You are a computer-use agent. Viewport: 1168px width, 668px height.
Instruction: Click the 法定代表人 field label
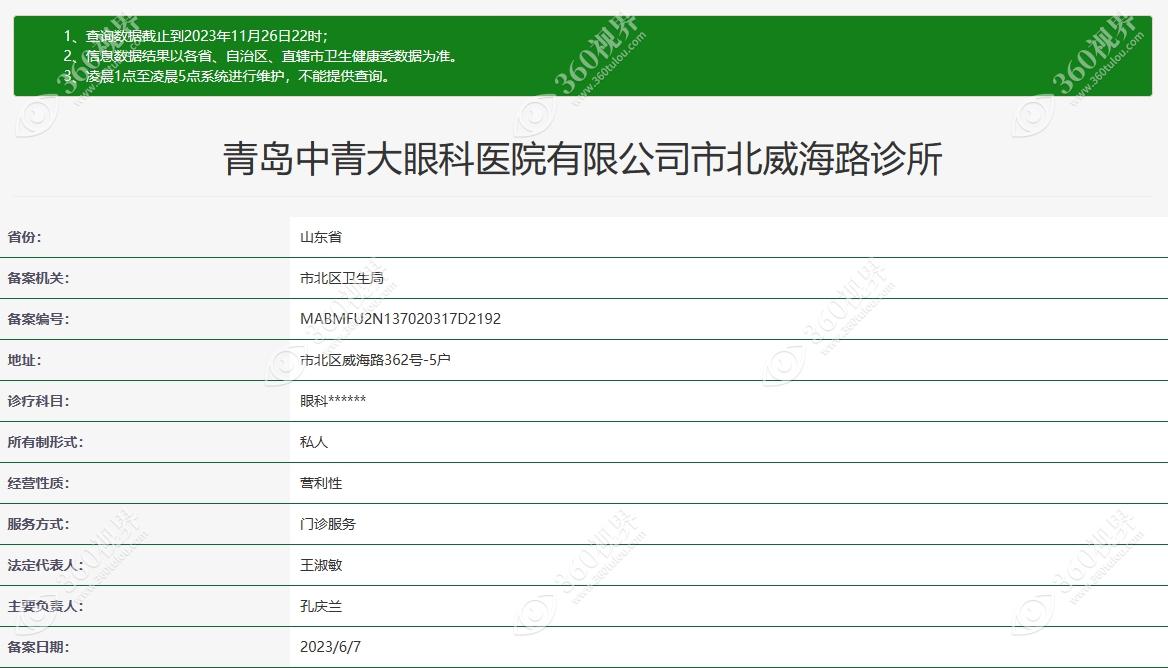point(45,564)
